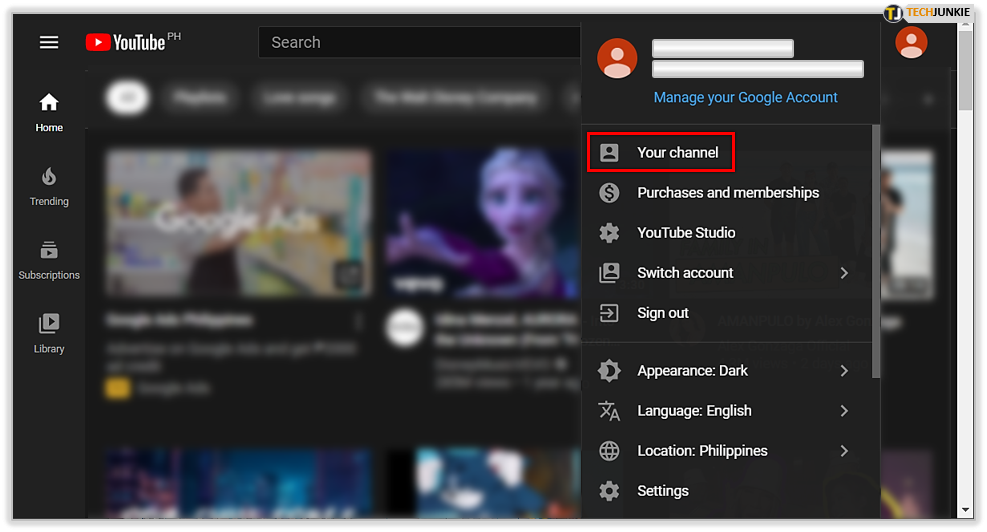This screenshot has width=987, height=532.
Task: Click the first video thumbnail with Google Ads
Action: point(239,223)
